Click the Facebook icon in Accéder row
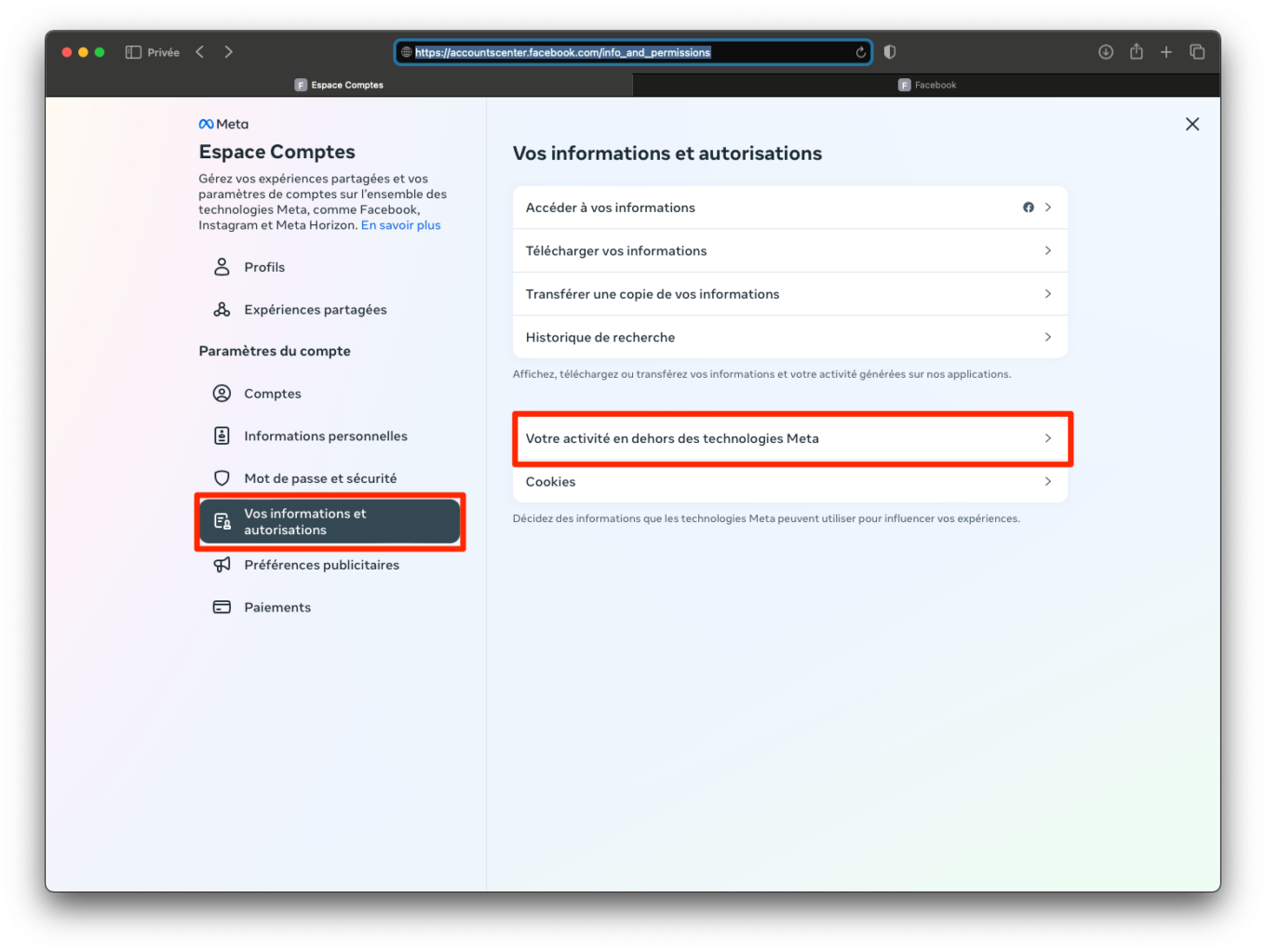Viewport: 1266px width, 952px height. 1029,208
